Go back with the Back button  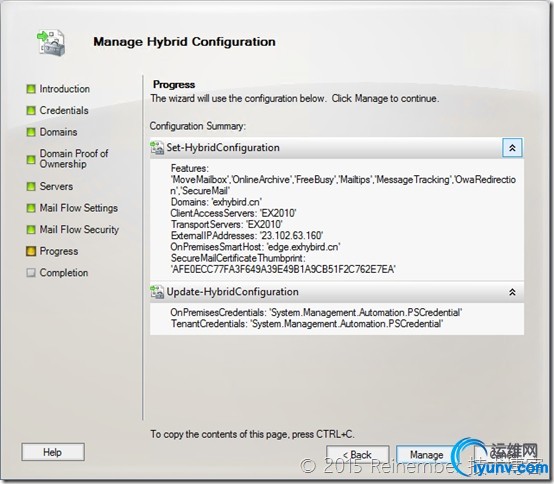pos(357,454)
